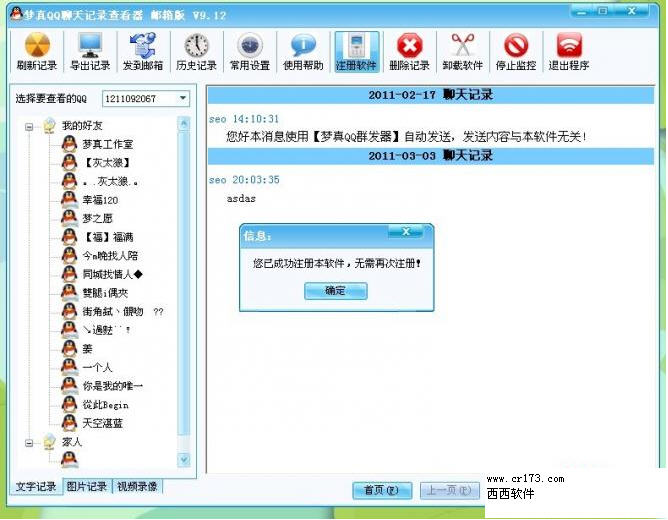
Task: Switch to 视频录像 video recording tab
Action: click(x=137, y=486)
